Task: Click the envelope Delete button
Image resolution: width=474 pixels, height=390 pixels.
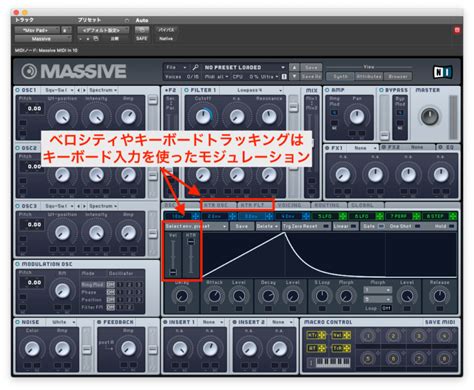Action: coord(268,226)
